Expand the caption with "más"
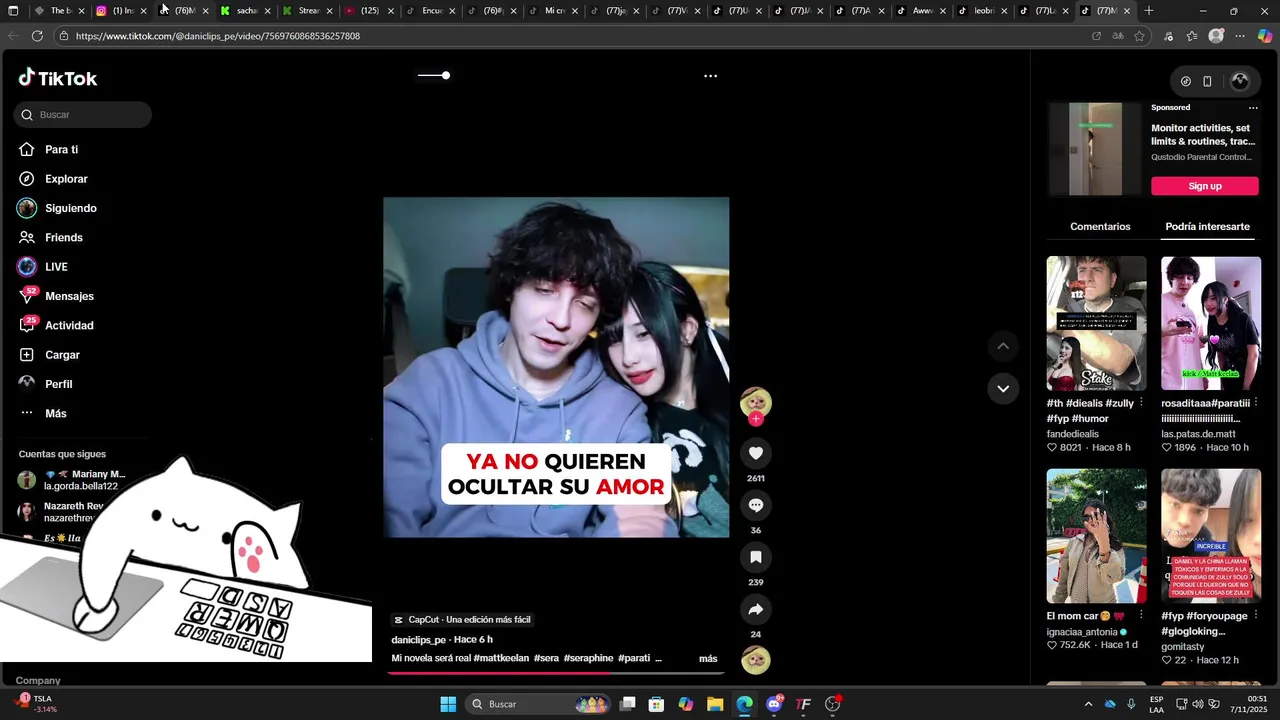The image size is (1280, 720). [x=708, y=659]
